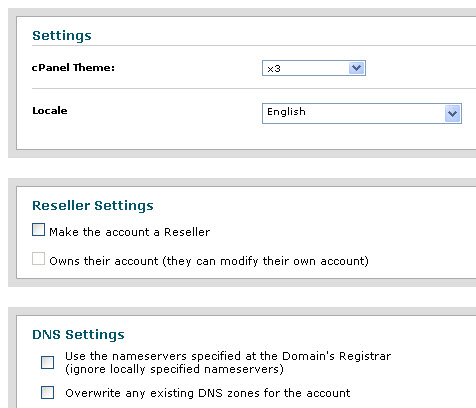Click the x3 value text in theme selector

coord(274,69)
